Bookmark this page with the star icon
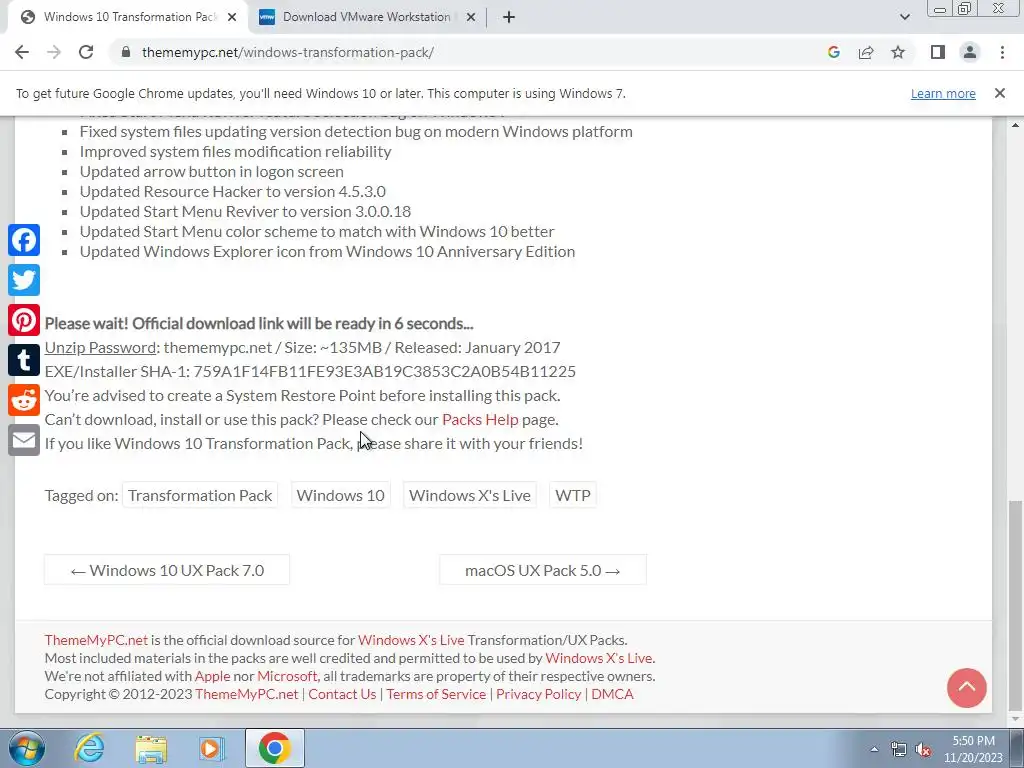The height and width of the screenshot is (768, 1024). point(898,52)
